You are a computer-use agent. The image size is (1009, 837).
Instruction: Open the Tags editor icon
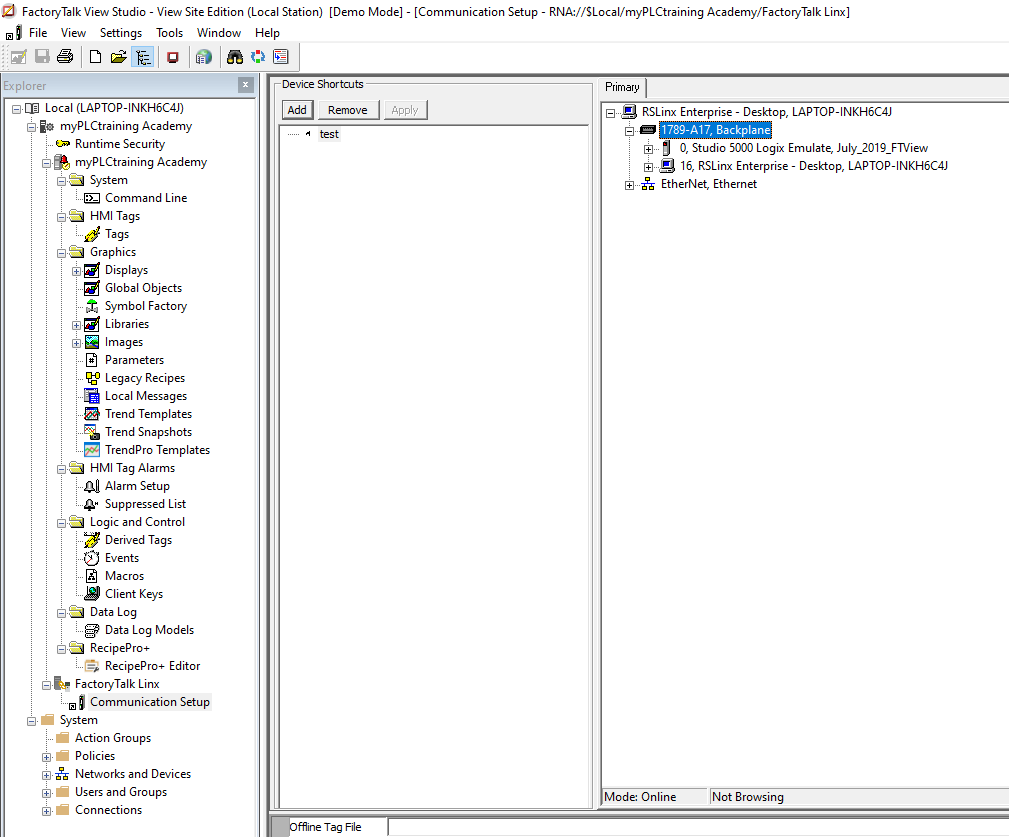coord(92,234)
